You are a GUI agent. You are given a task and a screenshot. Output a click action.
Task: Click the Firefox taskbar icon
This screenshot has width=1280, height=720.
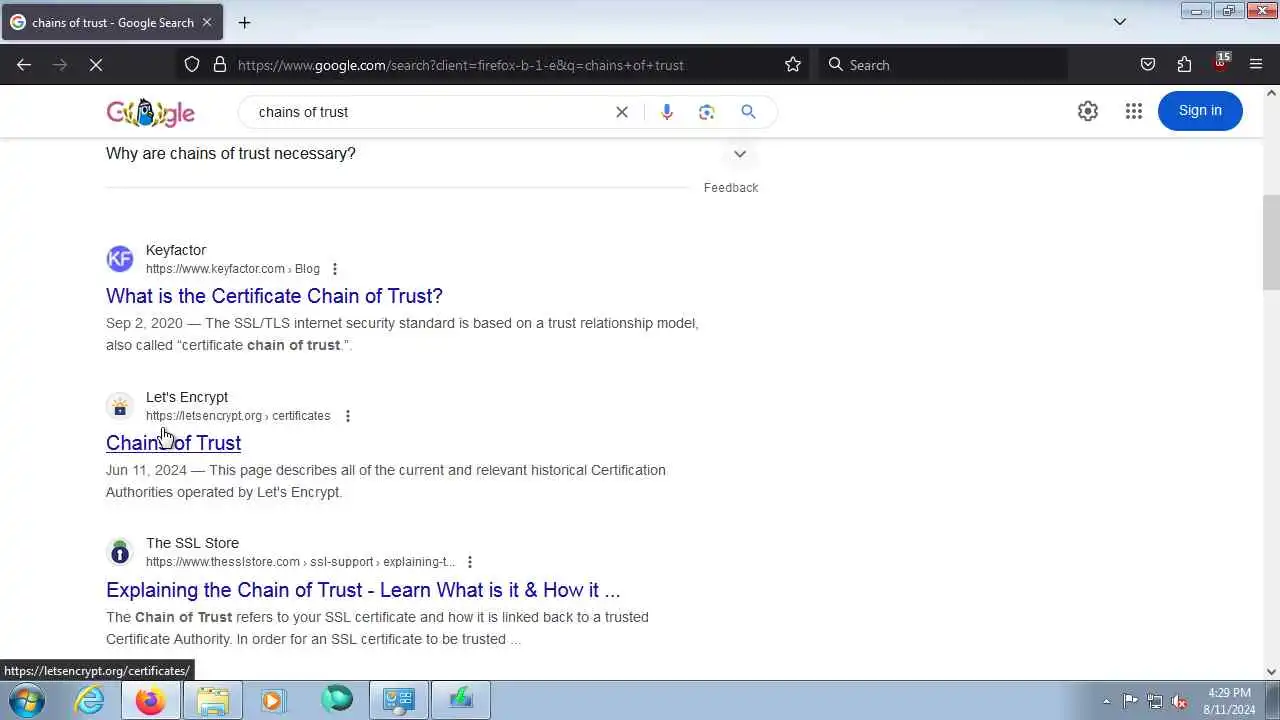(x=151, y=700)
